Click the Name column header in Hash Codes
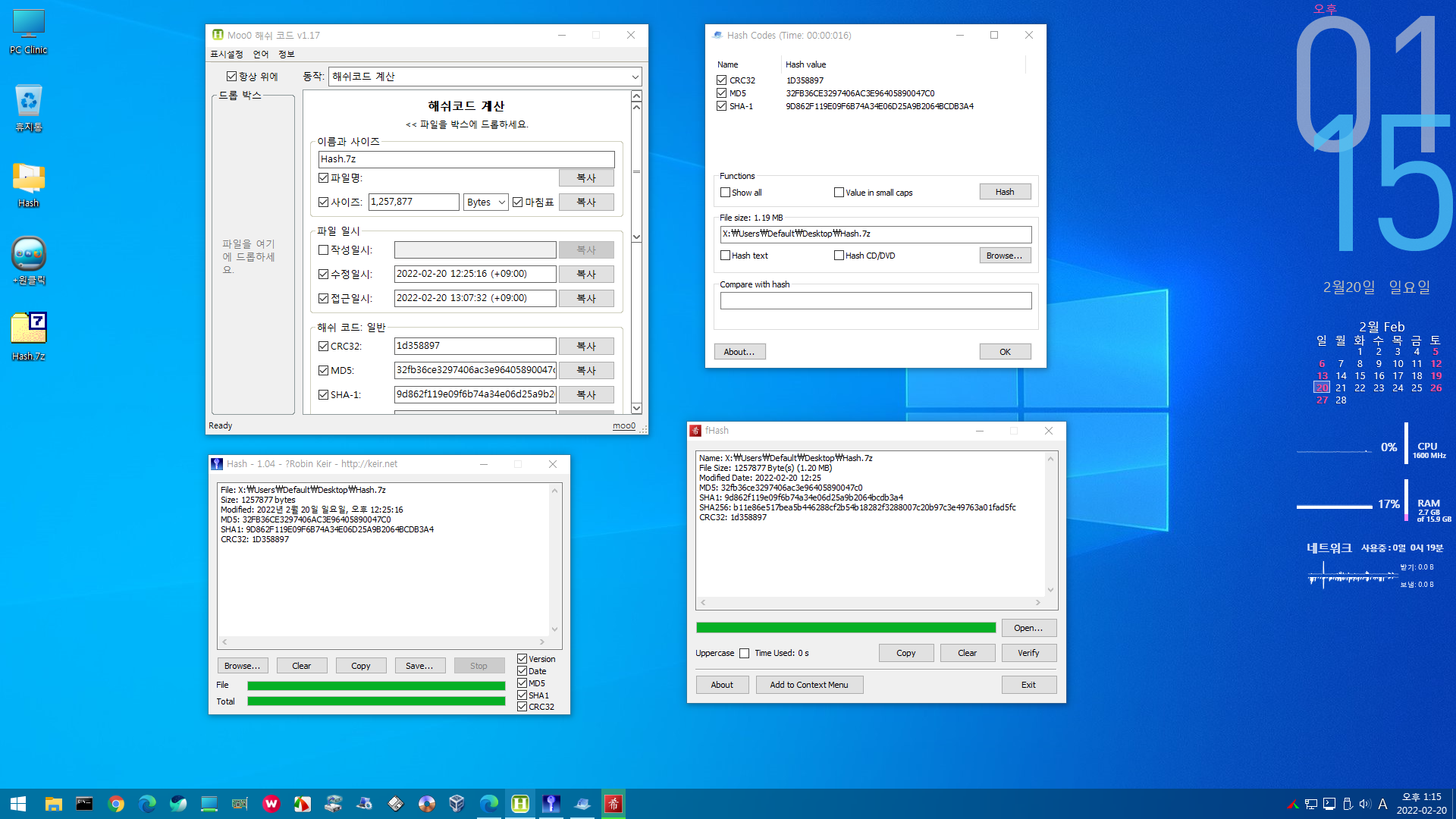 (748, 64)
